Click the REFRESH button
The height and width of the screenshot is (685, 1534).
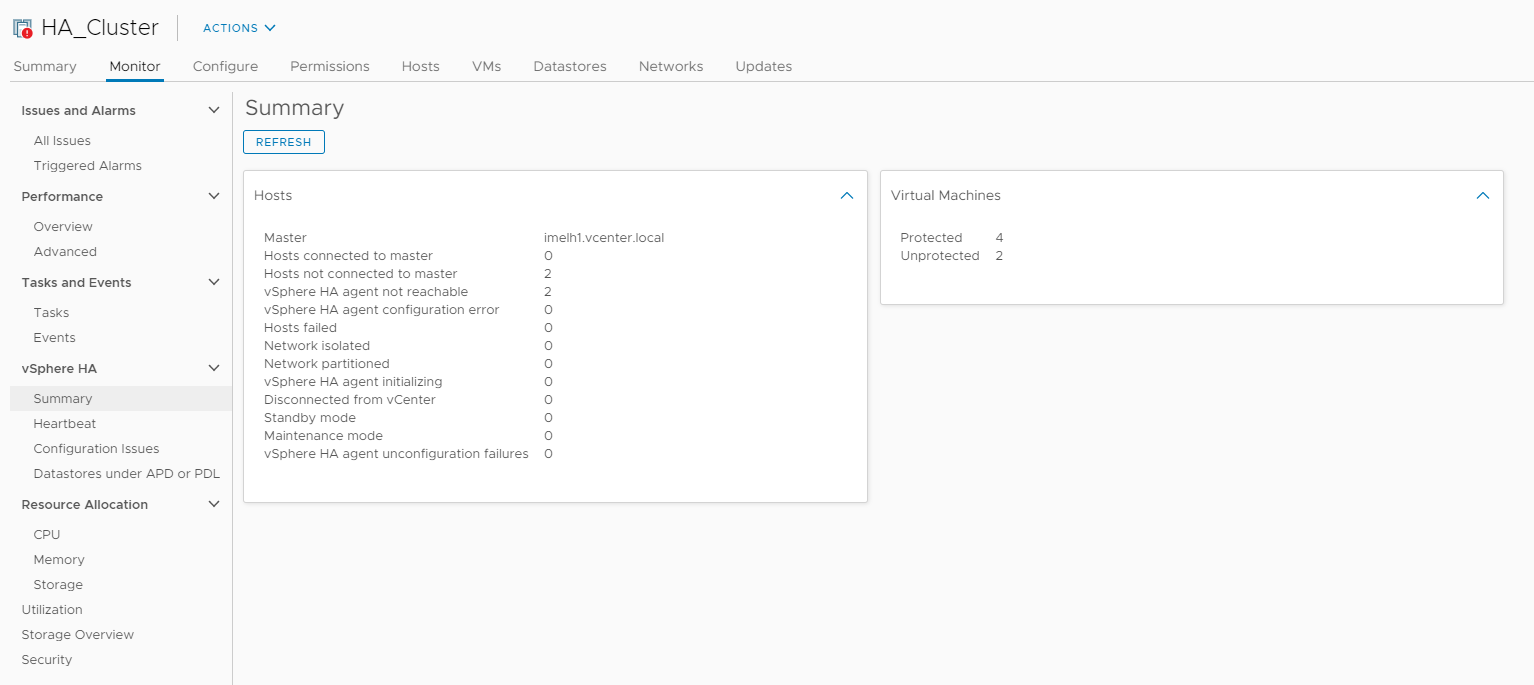tap(284, 142)
